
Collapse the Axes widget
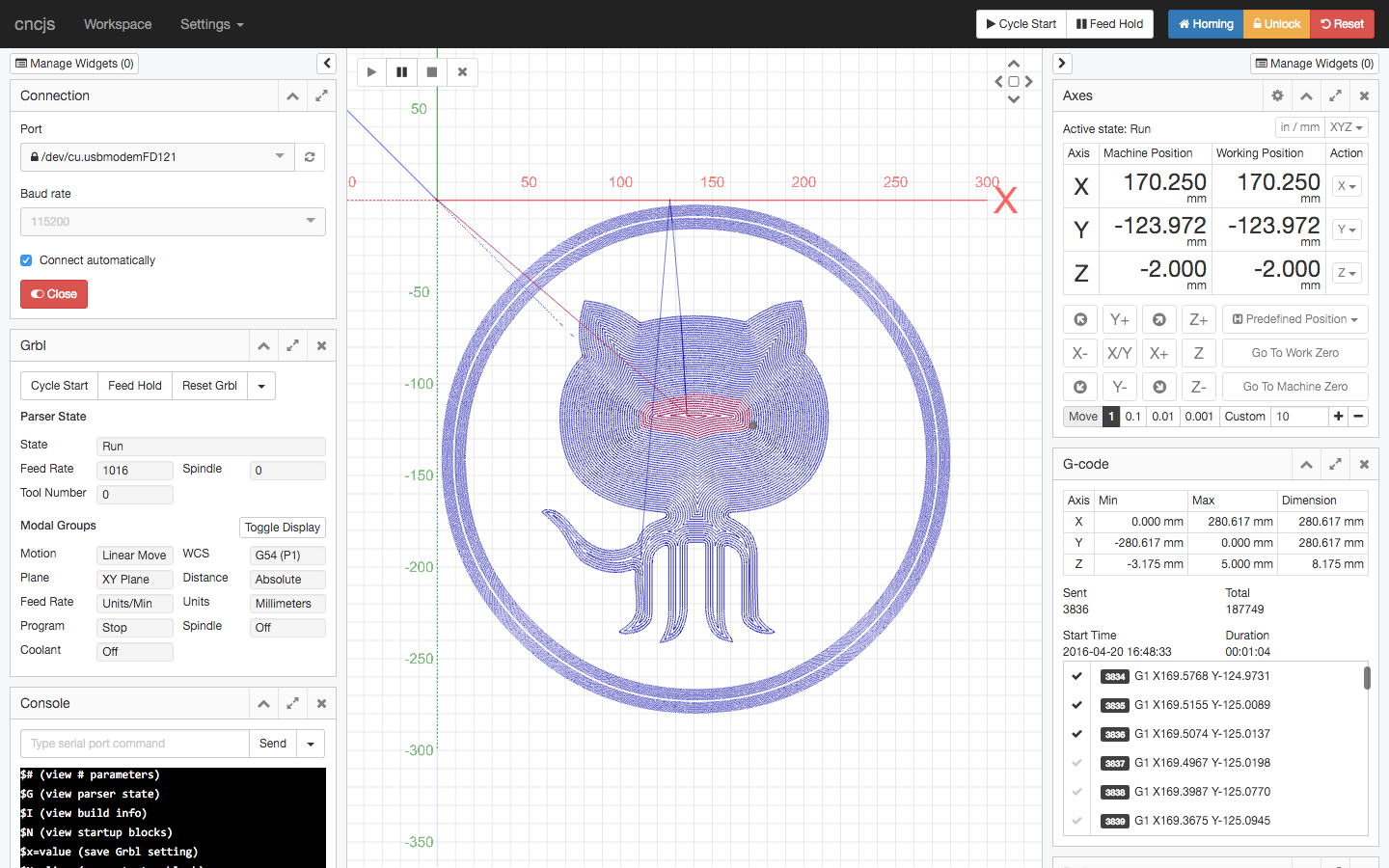1306,95
